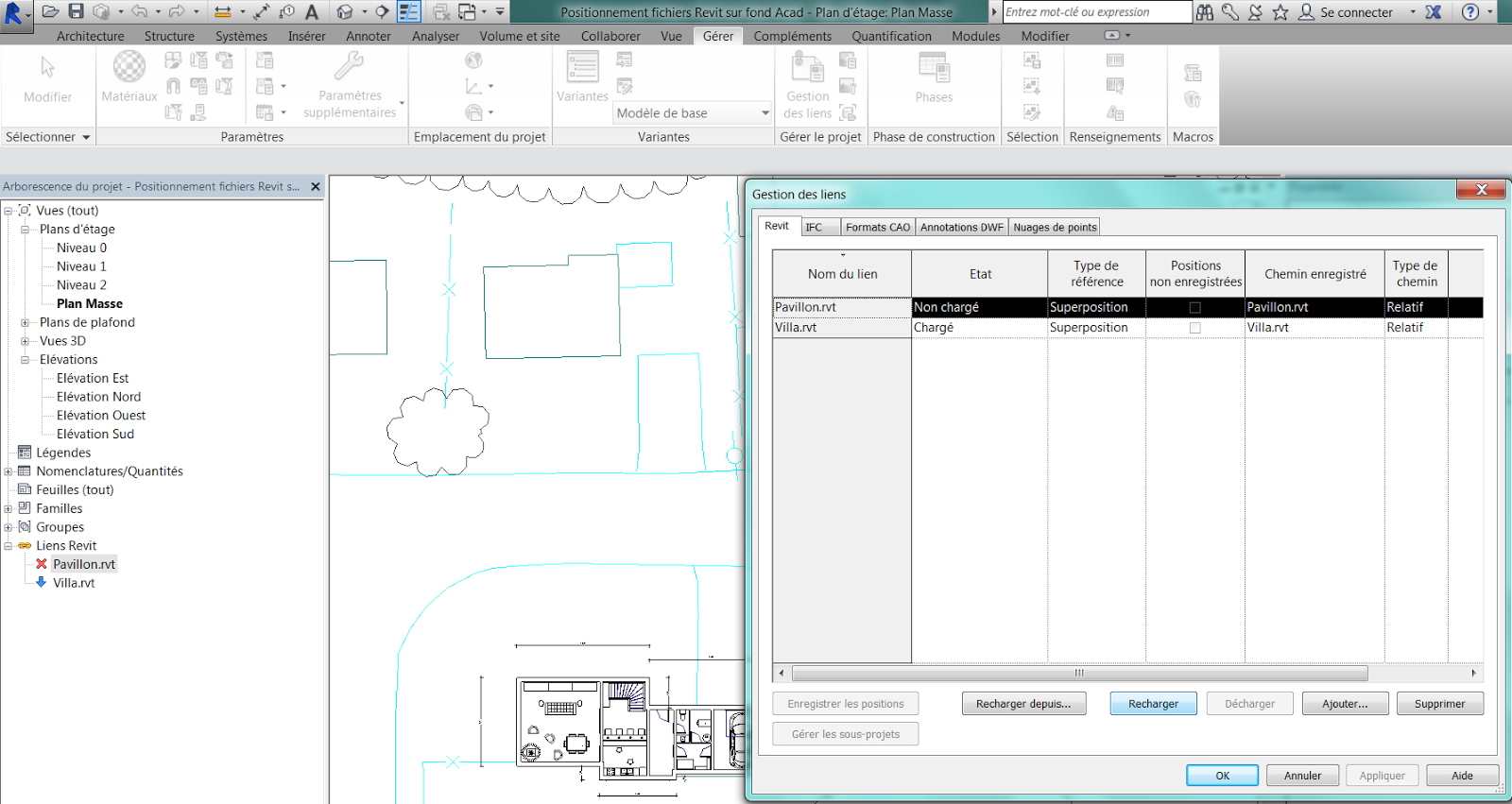Click the Switch Windows icon
The image size is (1512, 804).
468,12
